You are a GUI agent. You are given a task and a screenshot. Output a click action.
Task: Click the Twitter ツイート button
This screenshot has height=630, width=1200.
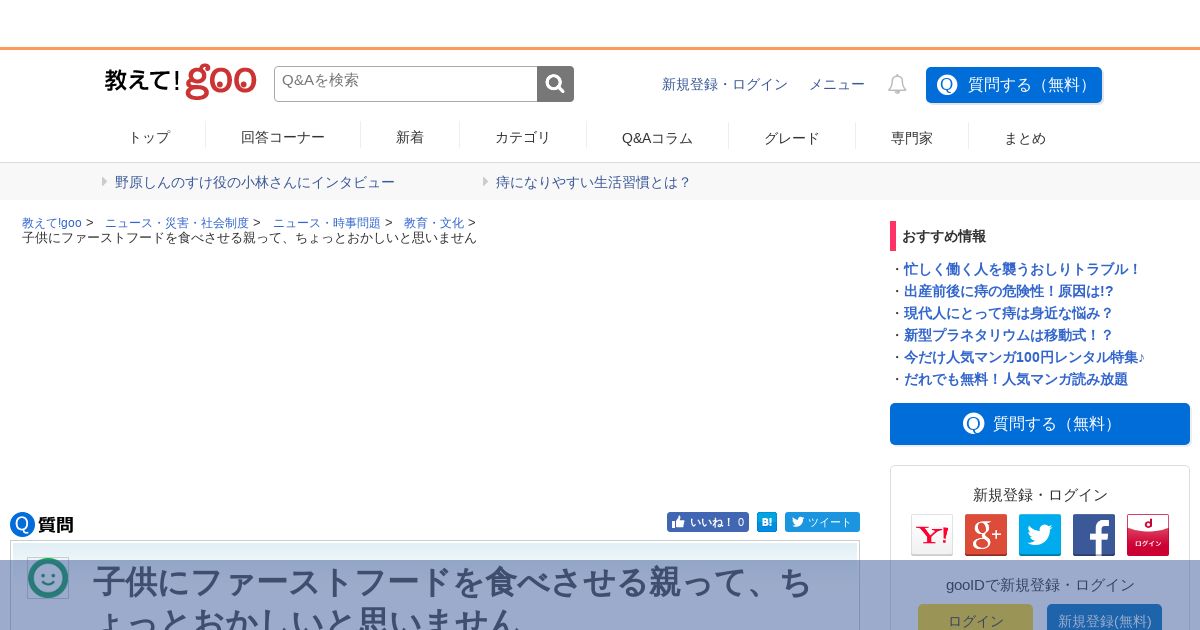coord(822,522)
